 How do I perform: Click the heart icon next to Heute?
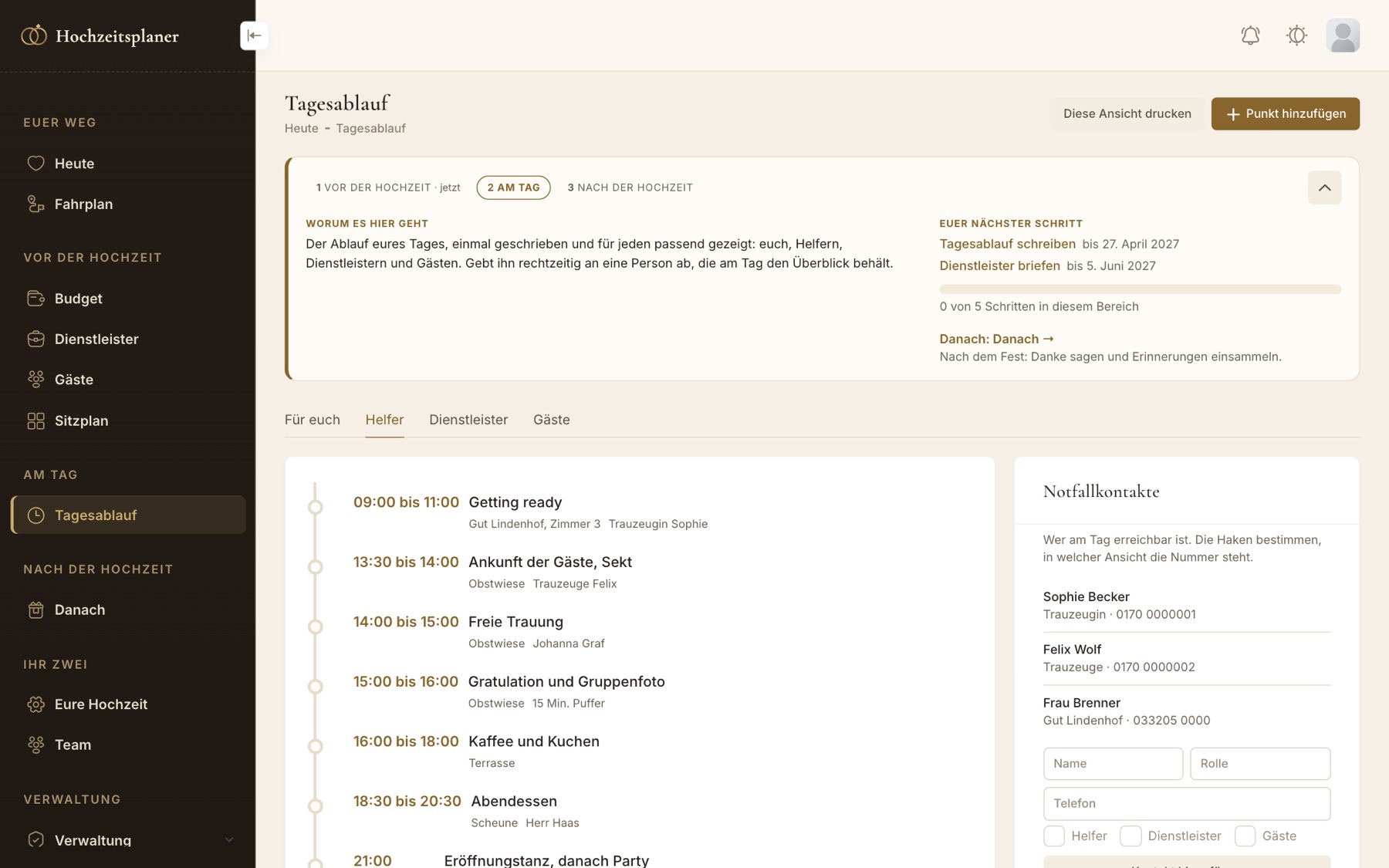(x=35, y=164)
